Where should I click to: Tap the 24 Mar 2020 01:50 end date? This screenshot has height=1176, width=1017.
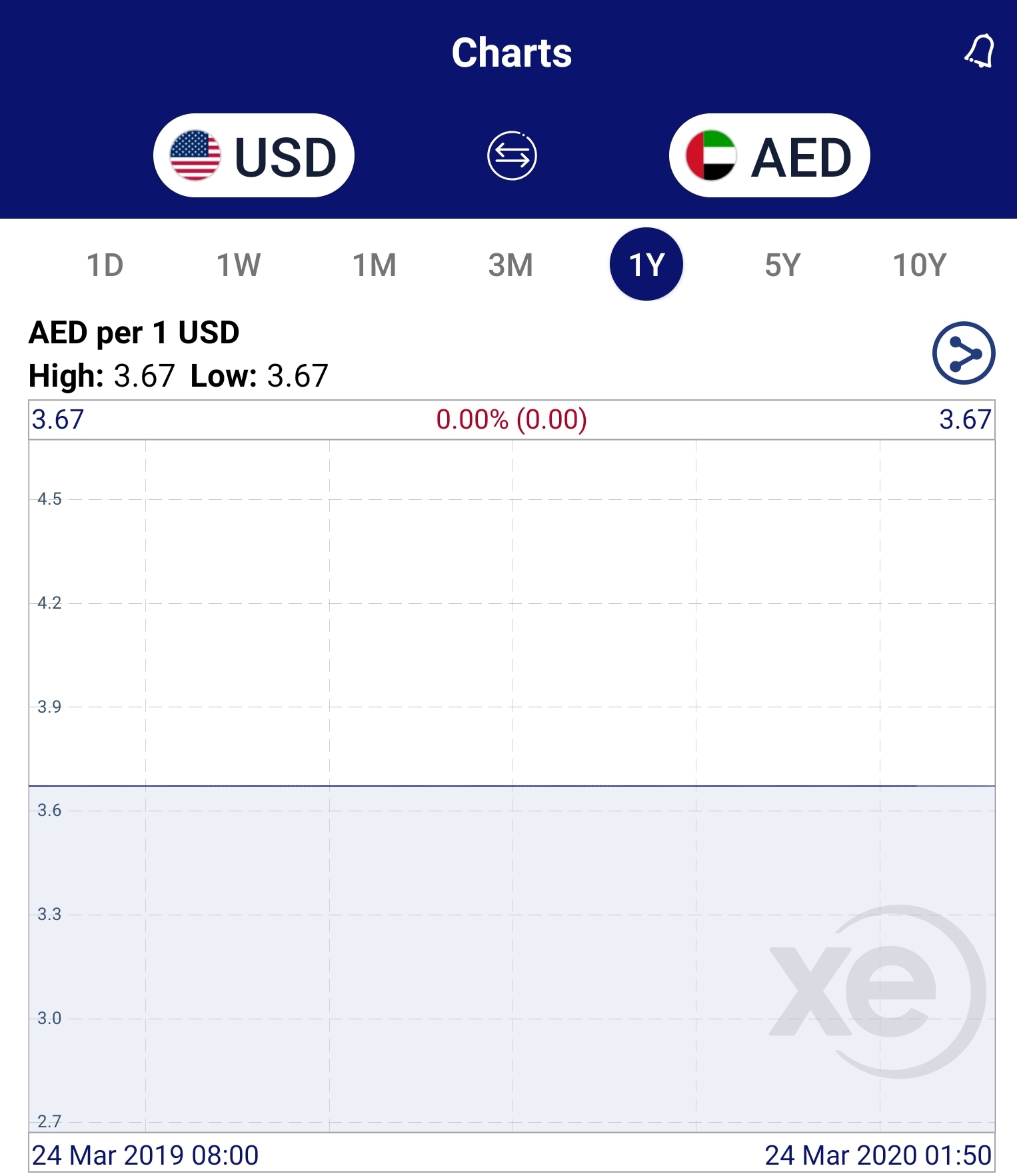coord(878,1155)
